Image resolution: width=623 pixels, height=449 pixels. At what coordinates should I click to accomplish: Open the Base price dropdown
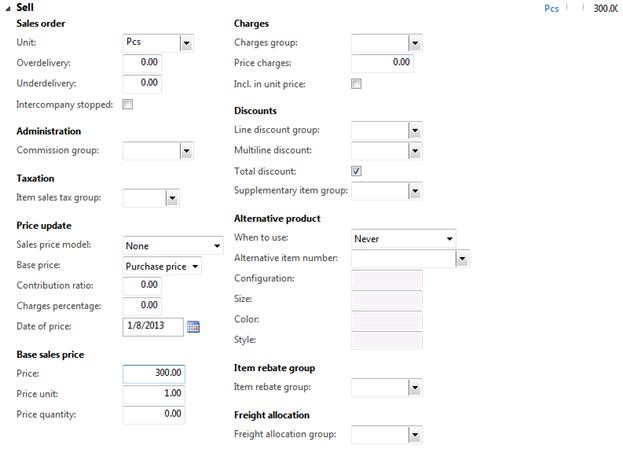point(195,266)
